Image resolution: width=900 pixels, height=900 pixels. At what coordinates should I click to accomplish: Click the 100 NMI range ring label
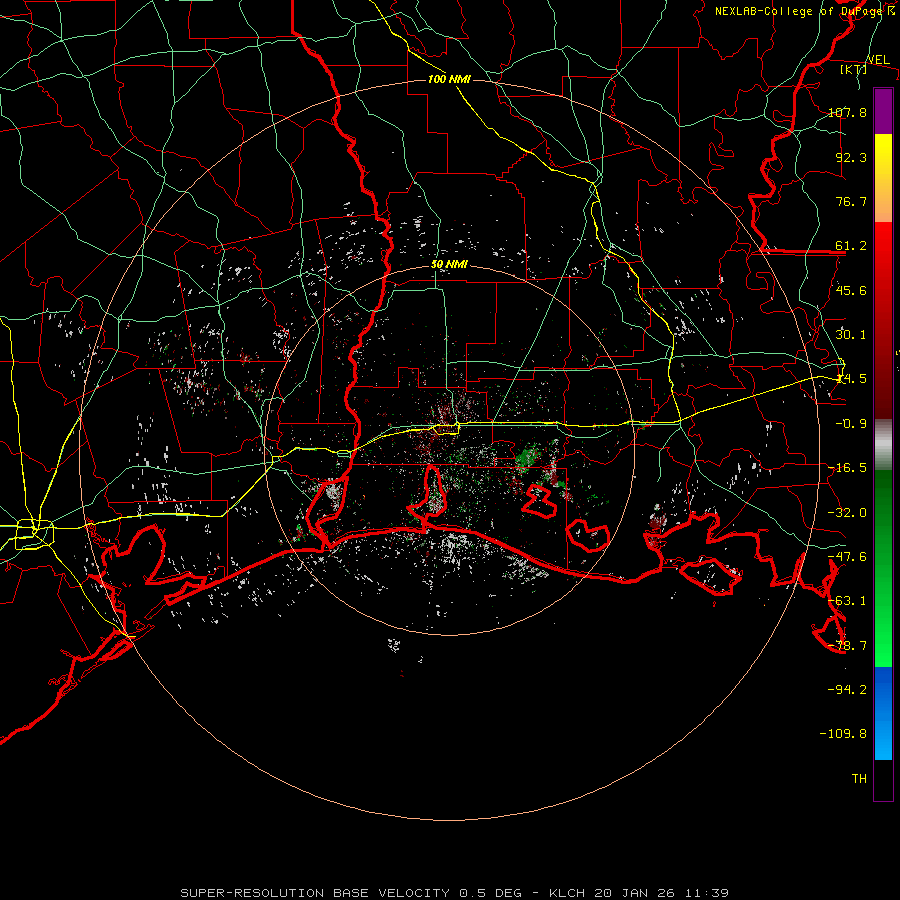tap(449, 79)
